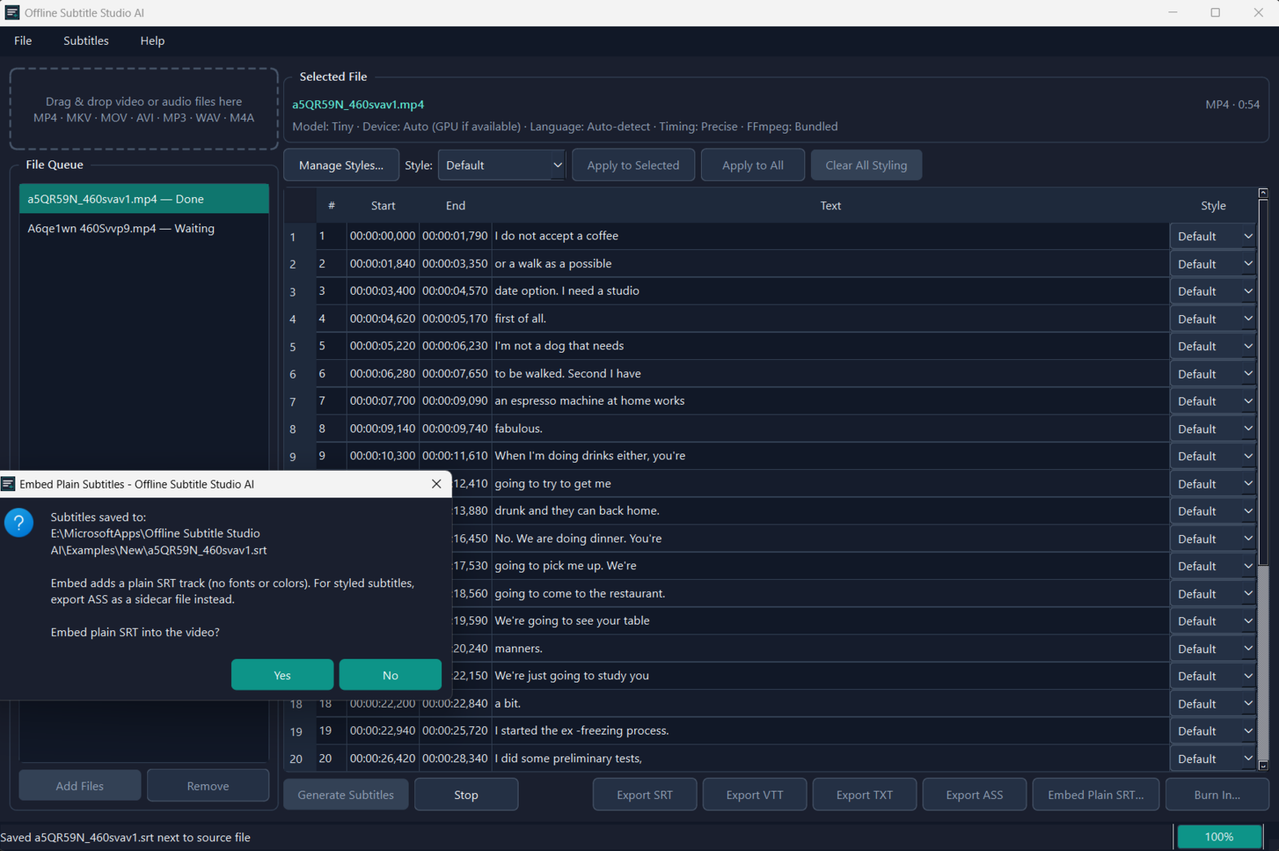This screenshot has width=1279, height=851.
Task: Open style dropdown for "I do not accept a coffee"
Action: (1214, 236)
